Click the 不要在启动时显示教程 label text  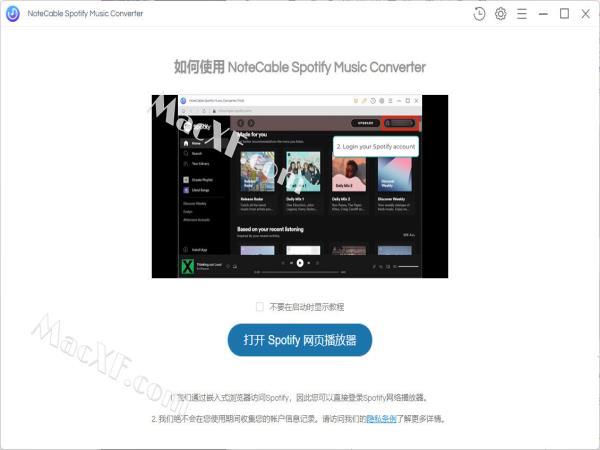click(307, 307)
